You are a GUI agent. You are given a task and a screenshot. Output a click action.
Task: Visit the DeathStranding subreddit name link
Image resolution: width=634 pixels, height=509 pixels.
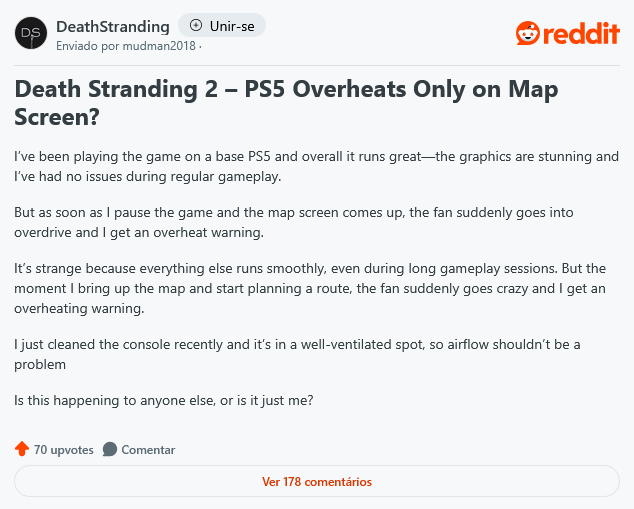113,27
